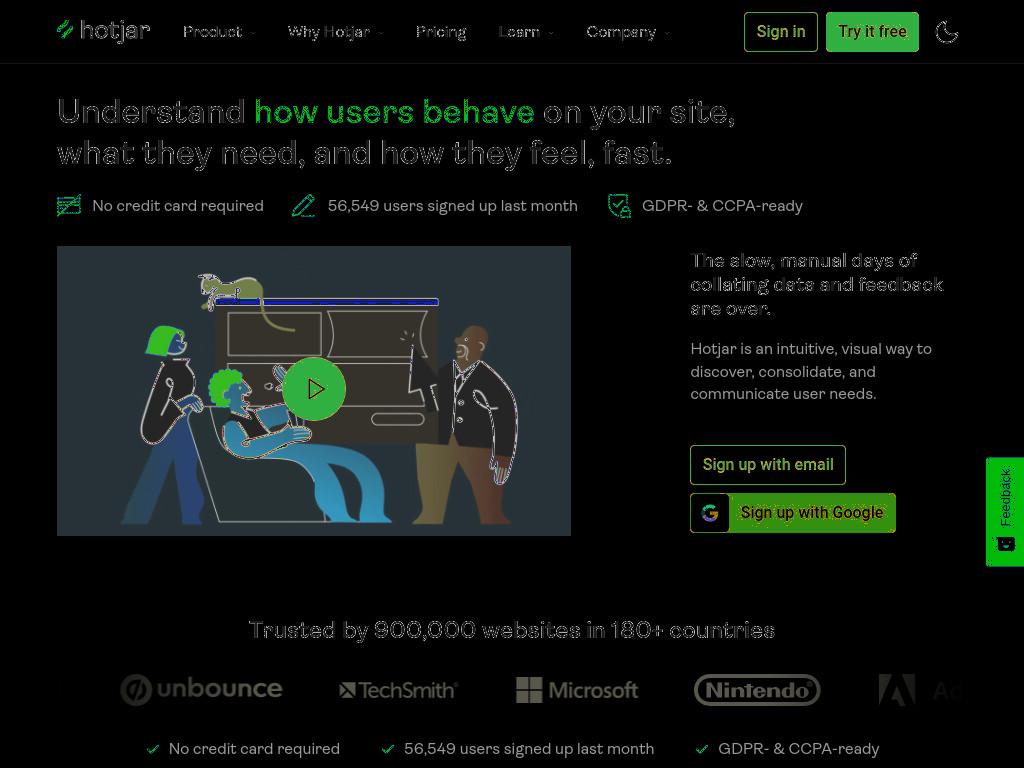This screenshot has width=1024, height=768.
Task: Play the intro video
Action: pyautogui.click(x=314, y=389)
